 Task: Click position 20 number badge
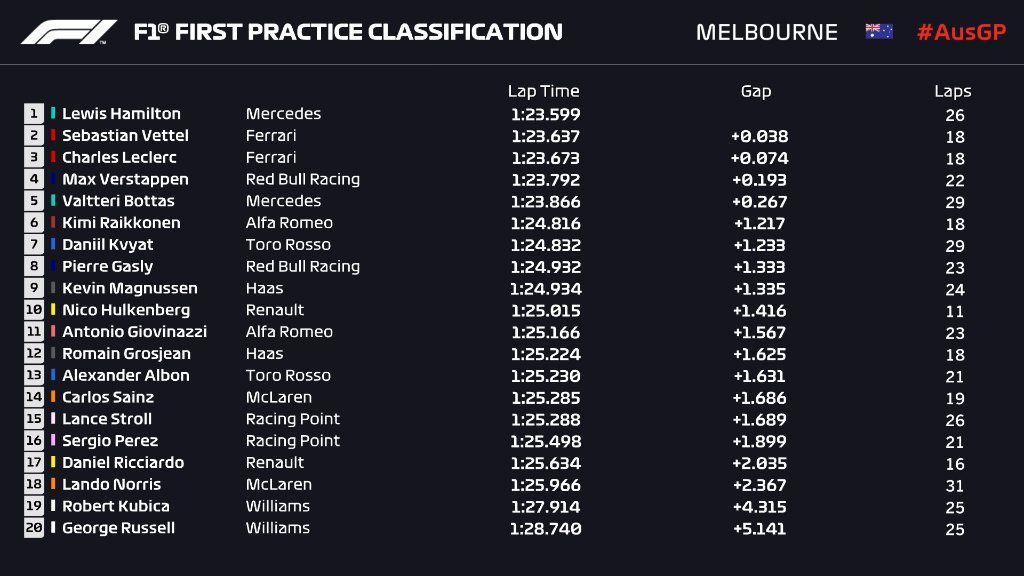coord(34,528)
